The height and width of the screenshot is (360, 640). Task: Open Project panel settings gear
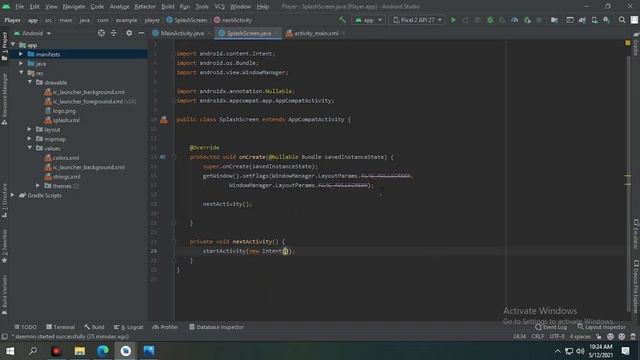[129, 33]
